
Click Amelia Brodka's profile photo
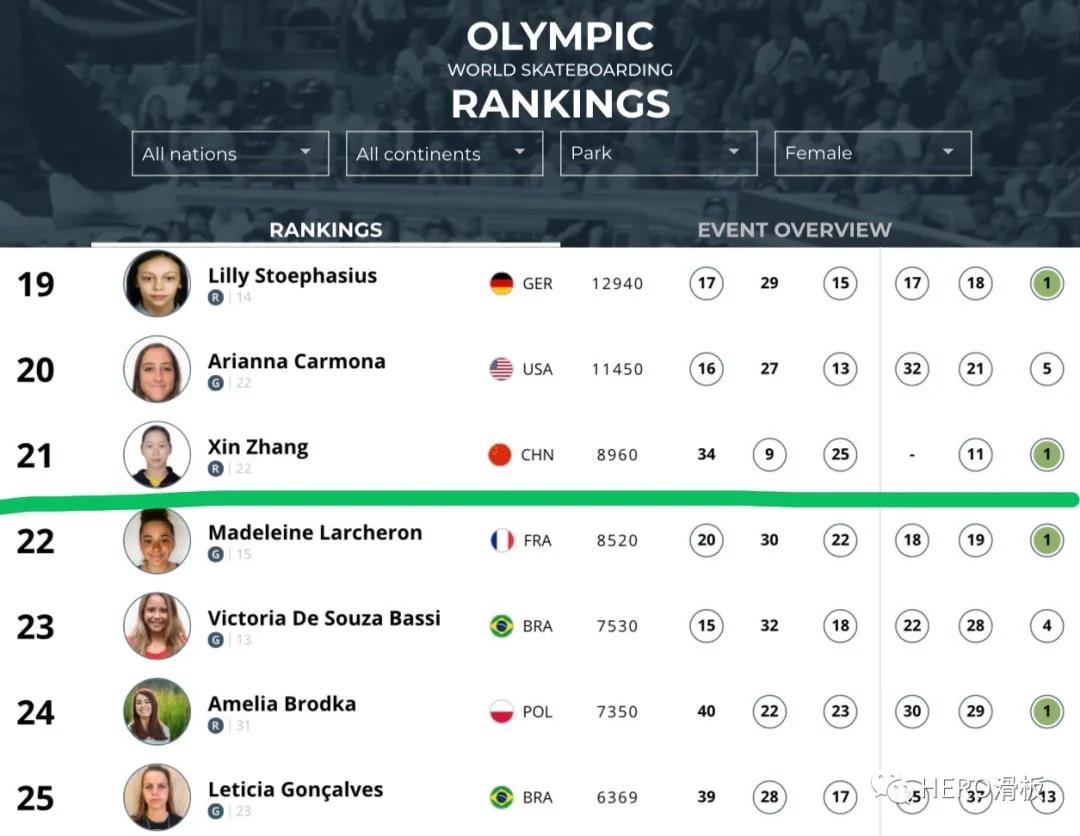[x=157, y=711]
